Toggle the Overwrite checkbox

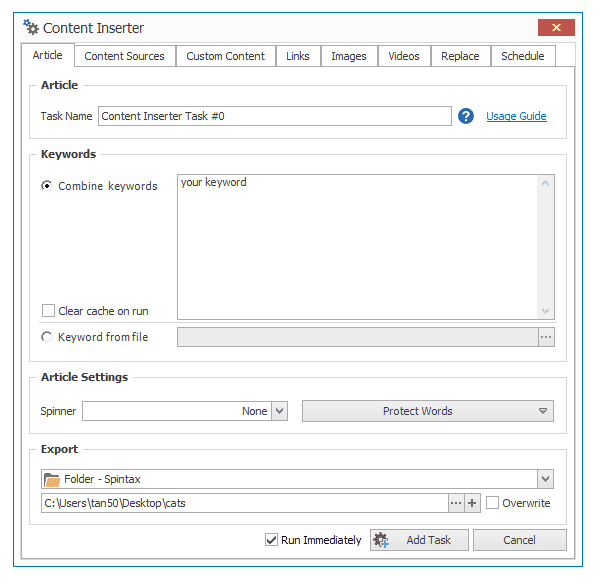coord(492,503)
